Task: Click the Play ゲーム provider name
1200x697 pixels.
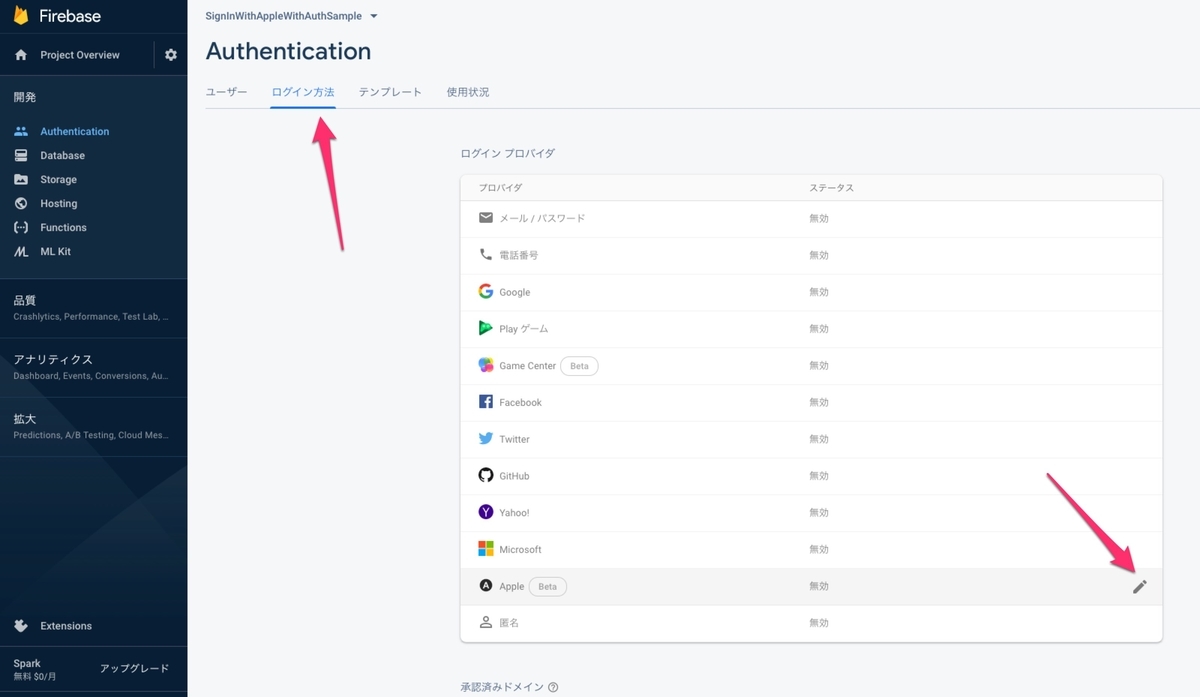Action: point(524,329)
